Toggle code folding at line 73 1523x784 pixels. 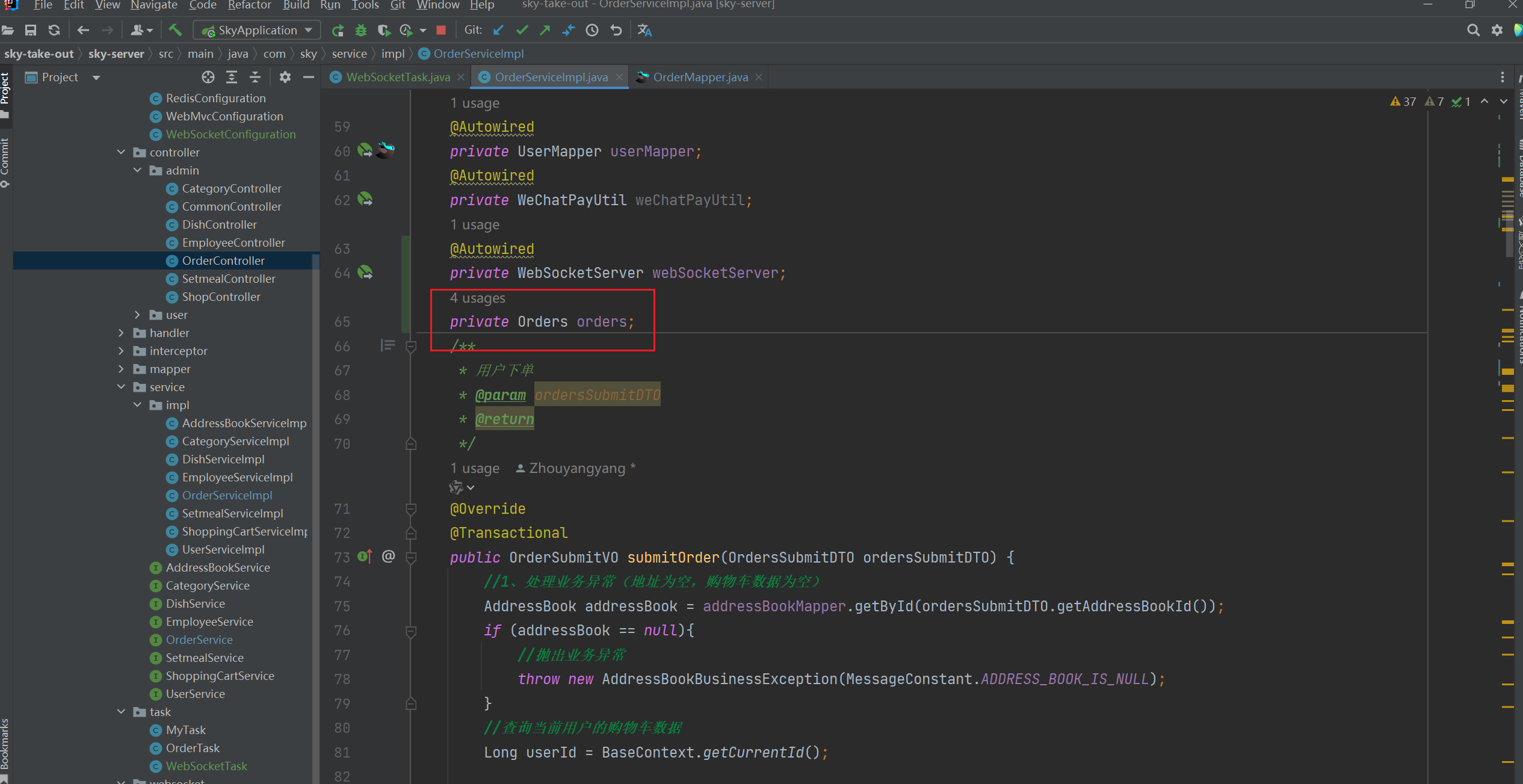tap(411, 558)
